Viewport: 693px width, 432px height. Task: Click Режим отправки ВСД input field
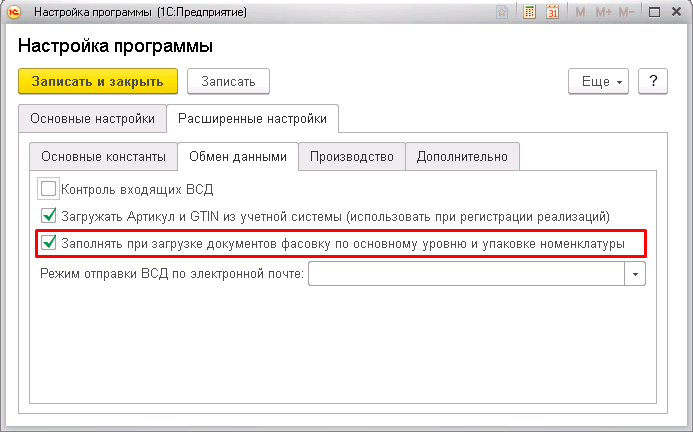(x=466, y=274)
